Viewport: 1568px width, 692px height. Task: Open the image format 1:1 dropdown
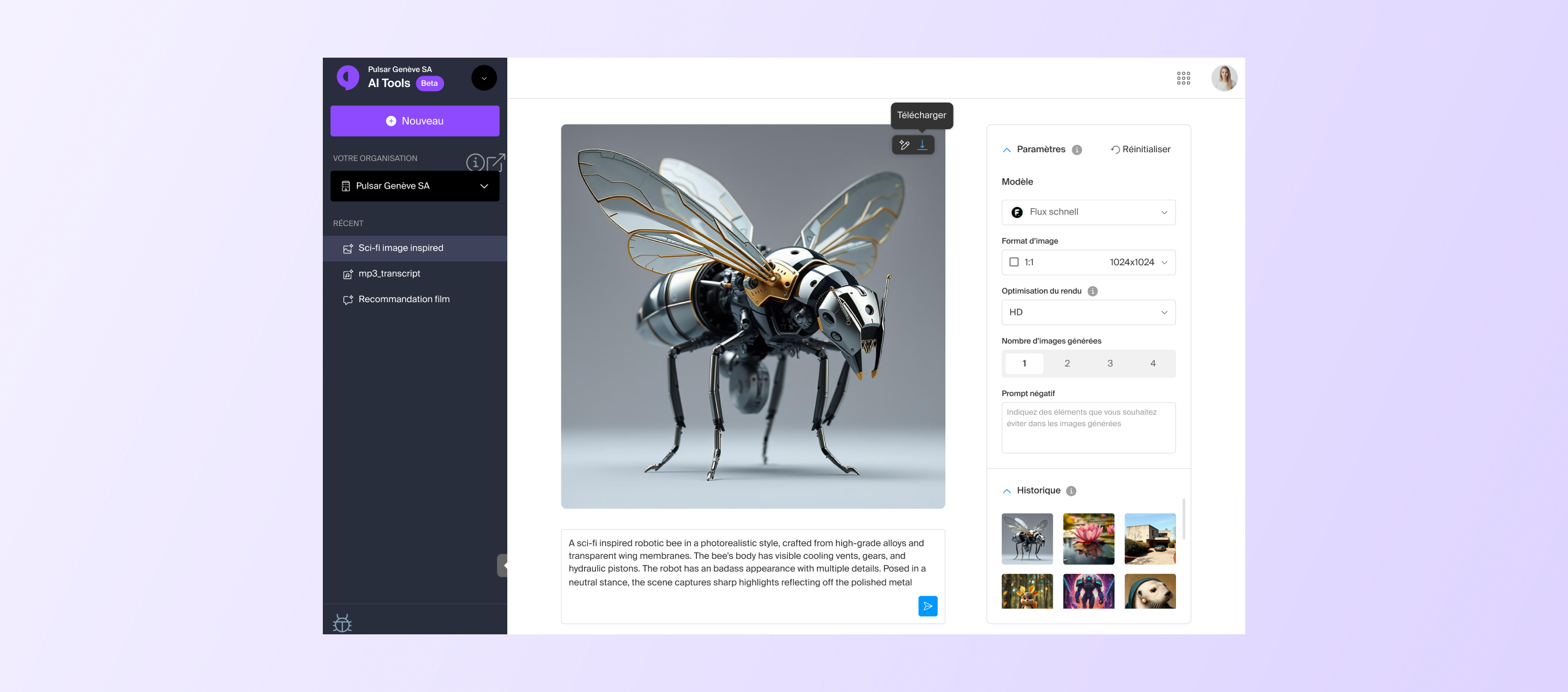(1088, 262)
